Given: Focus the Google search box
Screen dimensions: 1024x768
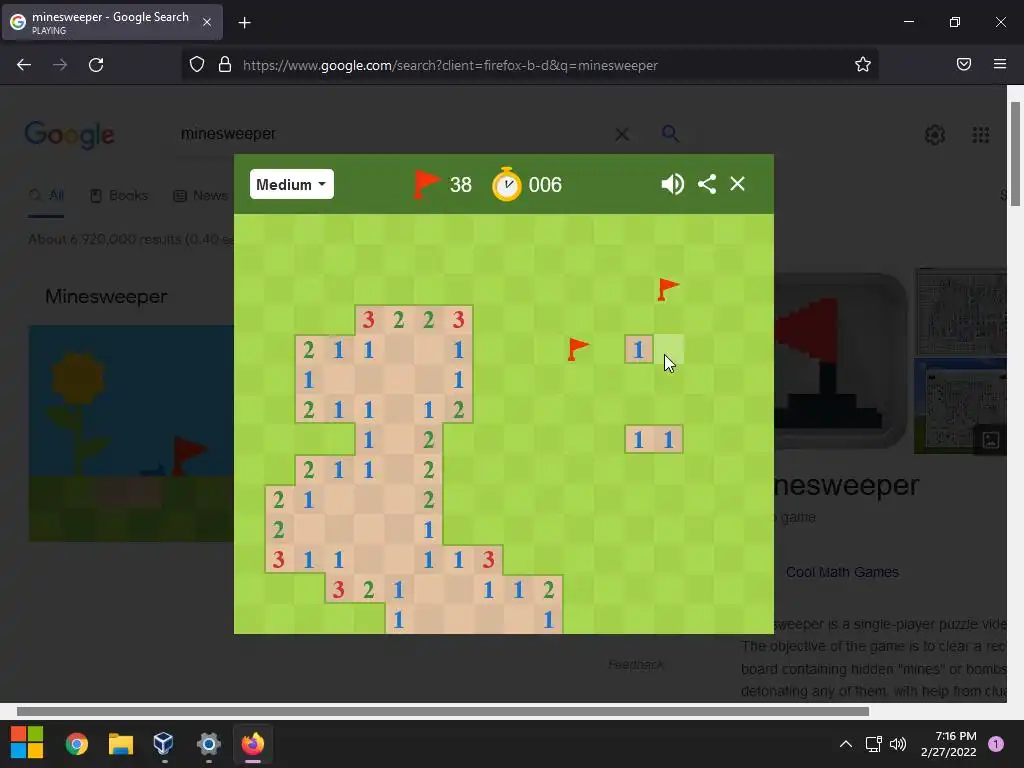Looking at the screenshot, I should 392,134.
